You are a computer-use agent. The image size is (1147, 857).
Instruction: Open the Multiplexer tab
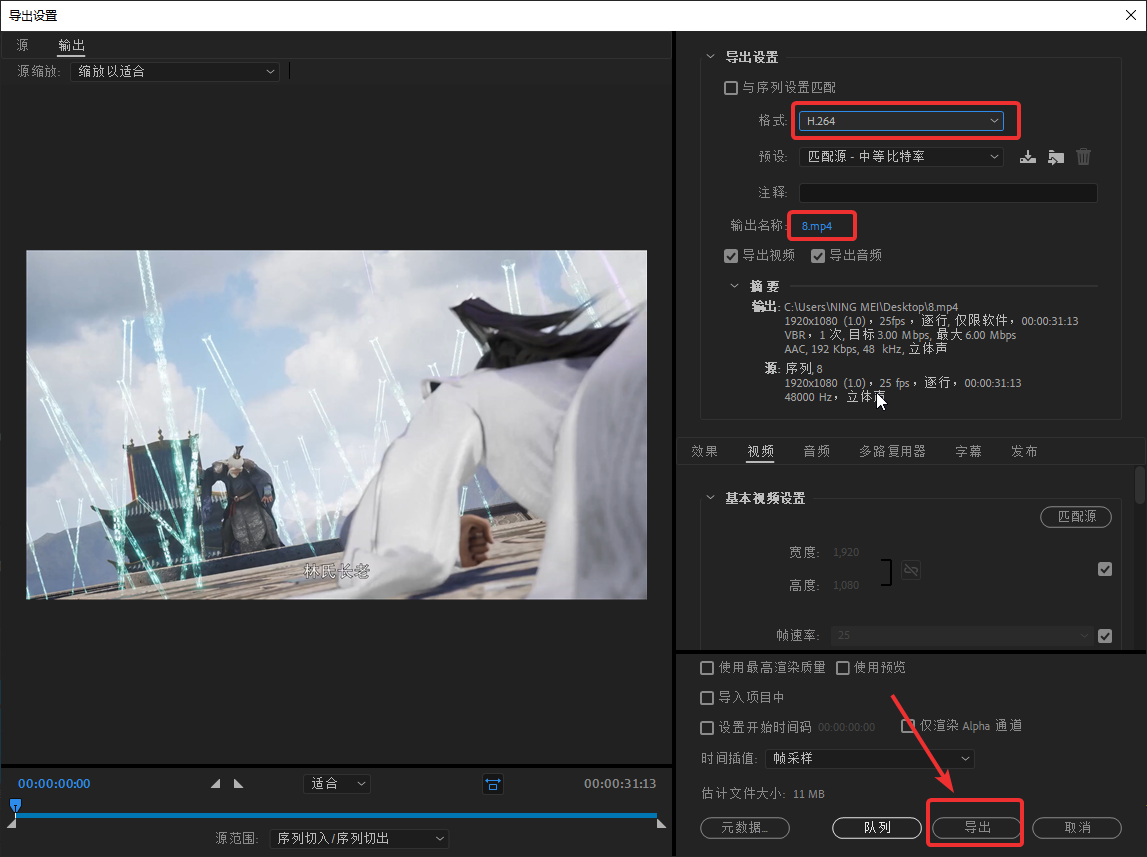point(892,451)
